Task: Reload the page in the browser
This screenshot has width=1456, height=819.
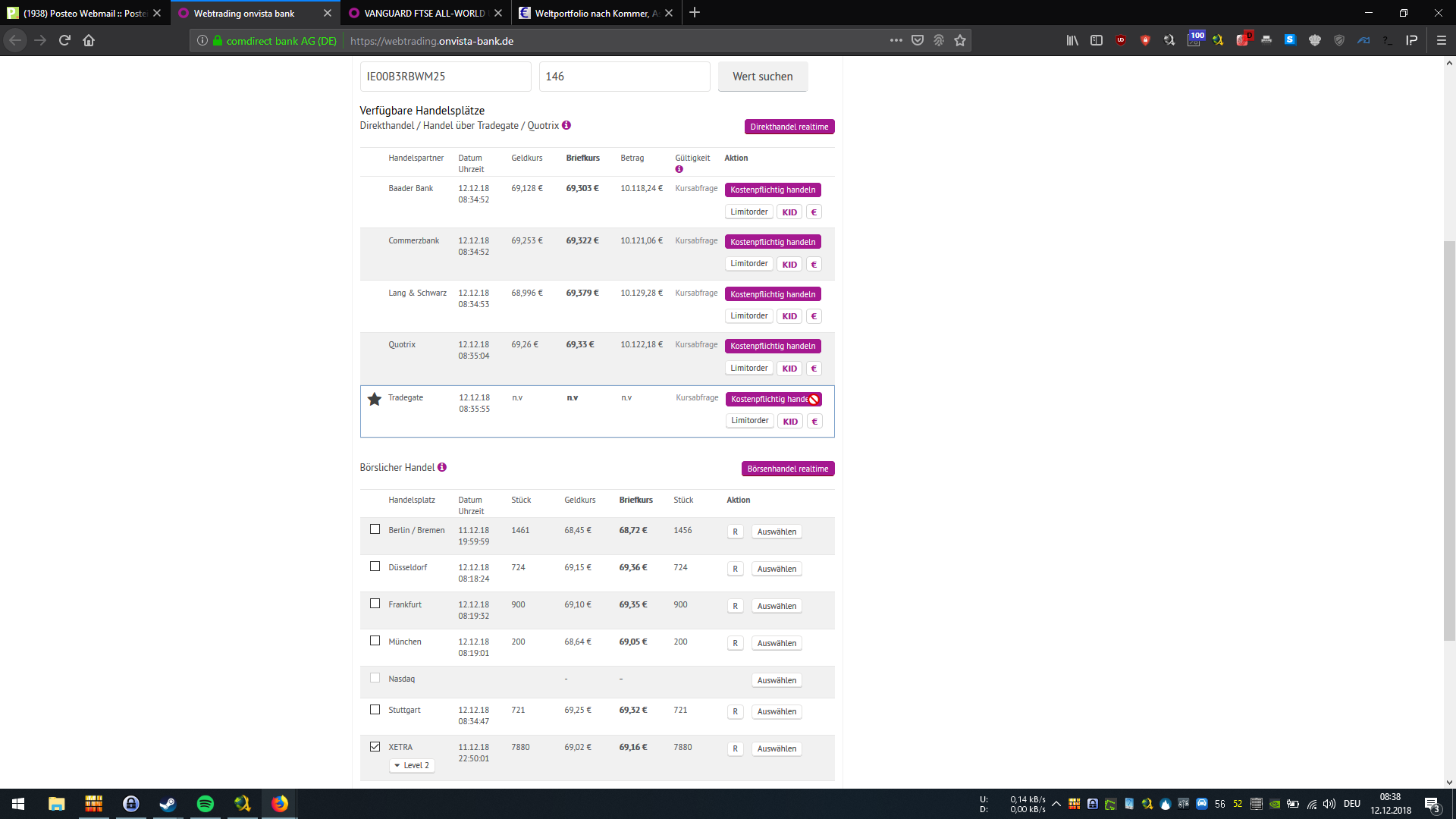Action: (x=64, y=41)
